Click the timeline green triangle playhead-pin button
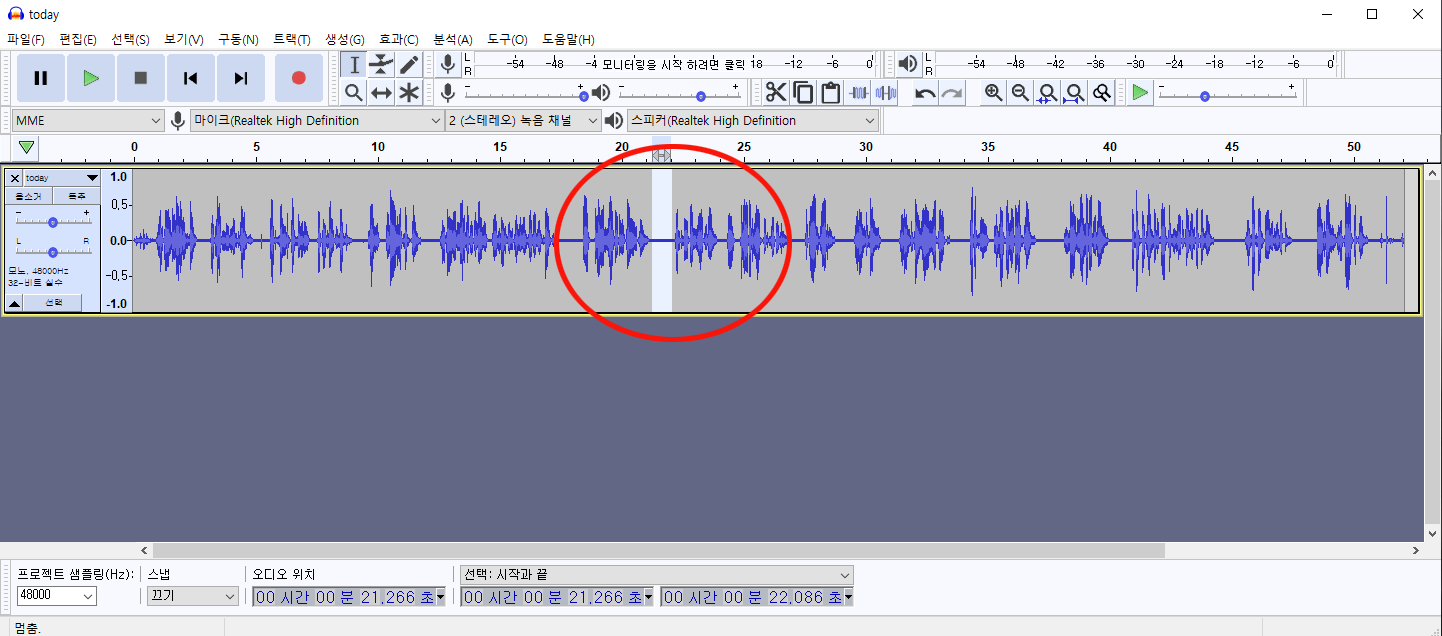Image resolution: width=1442 pixels, height=636 pixels. (x=27, y=148)
